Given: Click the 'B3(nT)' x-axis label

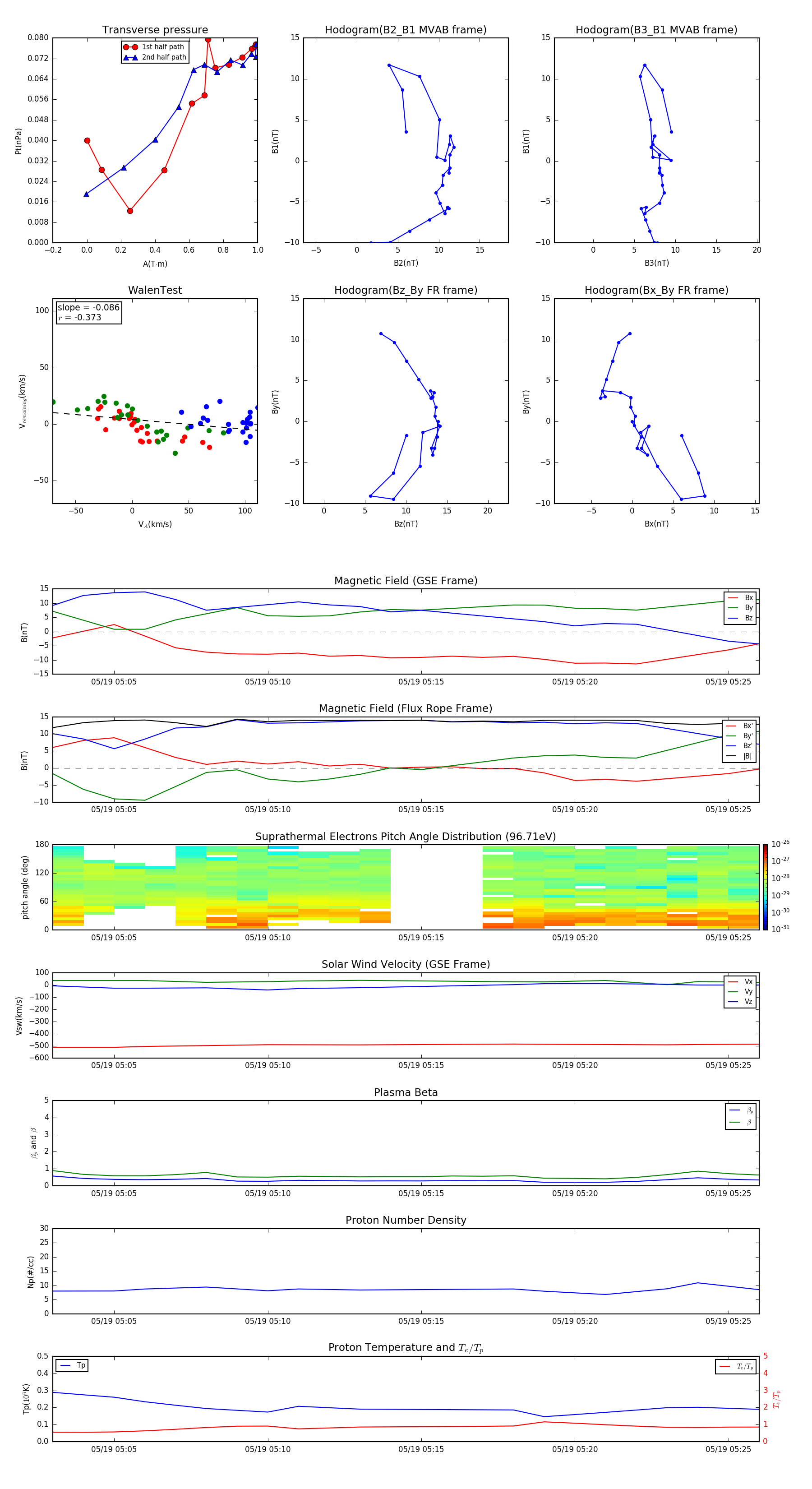Looking at the screenshot, I should click(656, 263).
